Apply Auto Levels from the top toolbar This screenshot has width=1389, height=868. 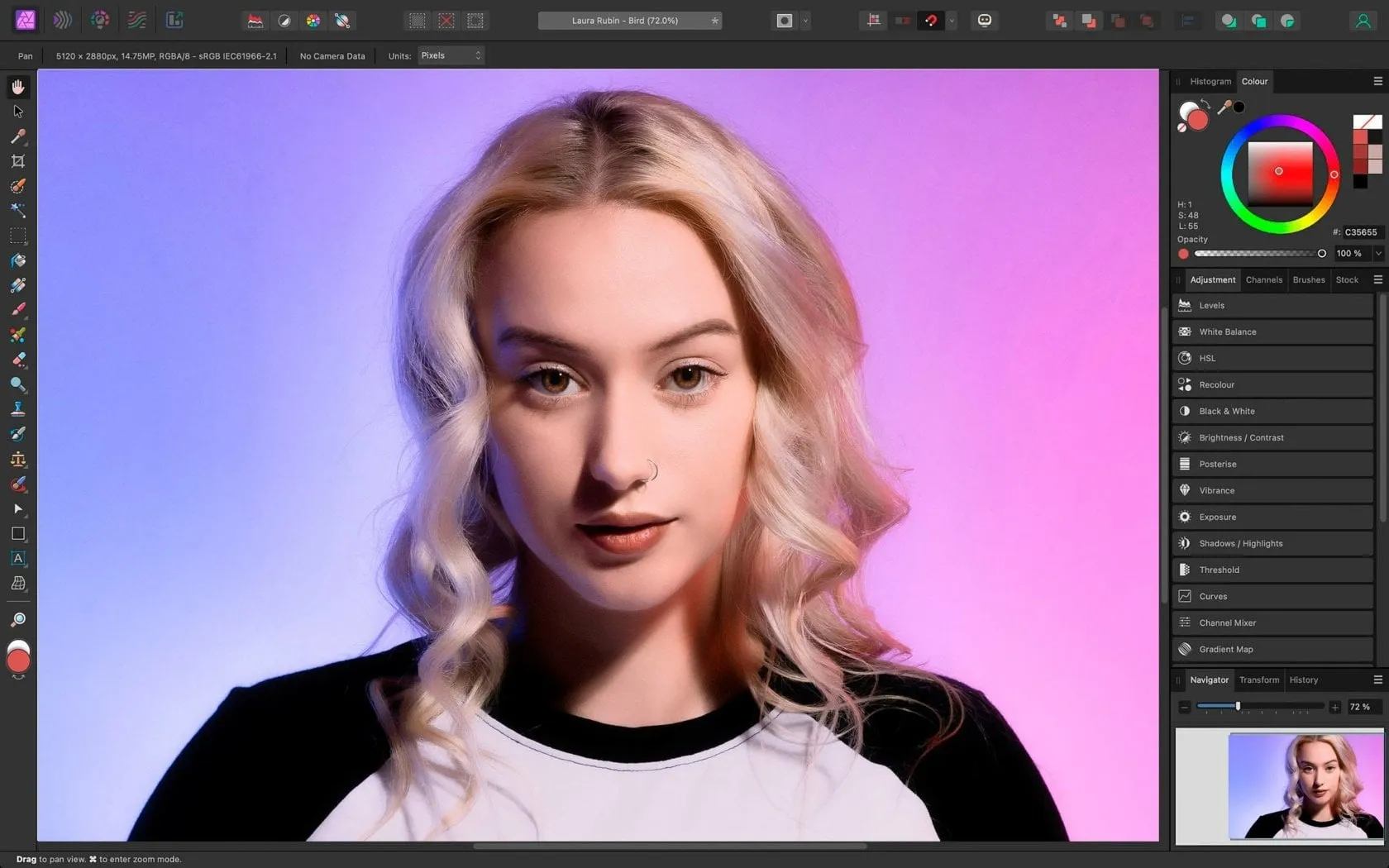(255, 21)
